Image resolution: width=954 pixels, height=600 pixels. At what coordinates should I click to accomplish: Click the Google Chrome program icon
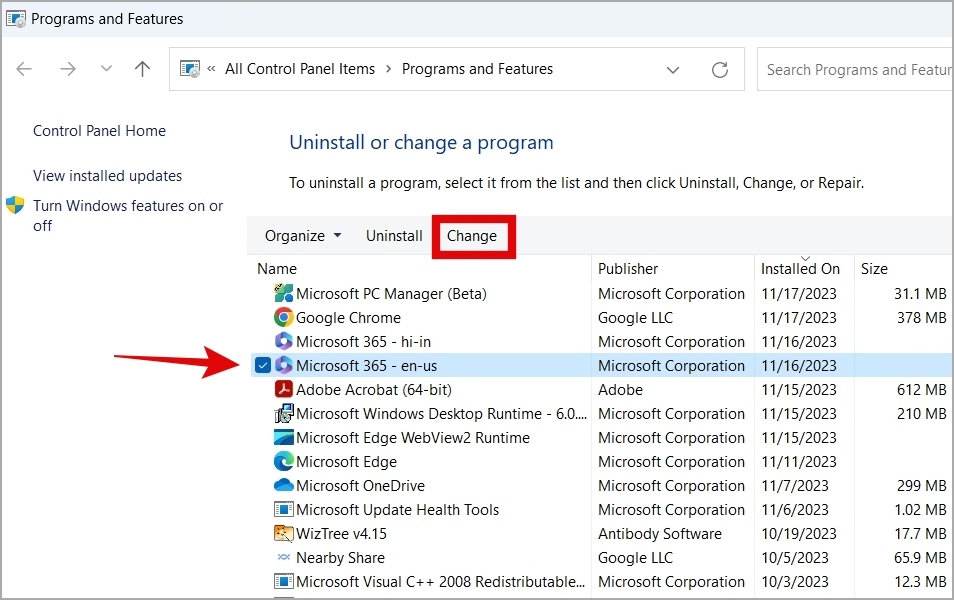point(284,317)
